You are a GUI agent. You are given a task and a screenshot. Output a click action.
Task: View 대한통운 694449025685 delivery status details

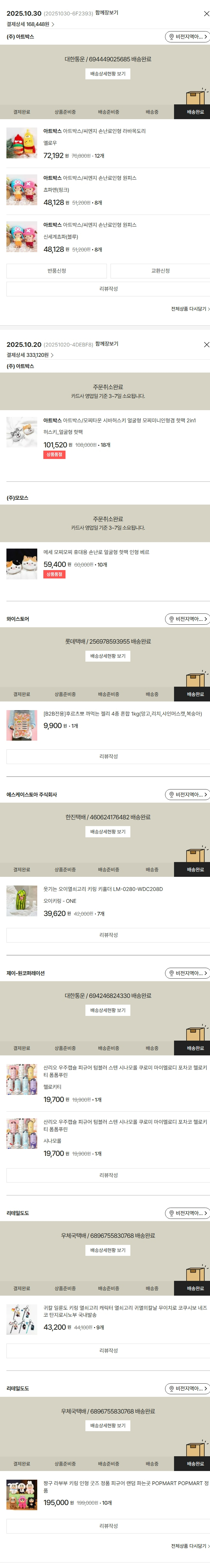(x=108, y=74)
